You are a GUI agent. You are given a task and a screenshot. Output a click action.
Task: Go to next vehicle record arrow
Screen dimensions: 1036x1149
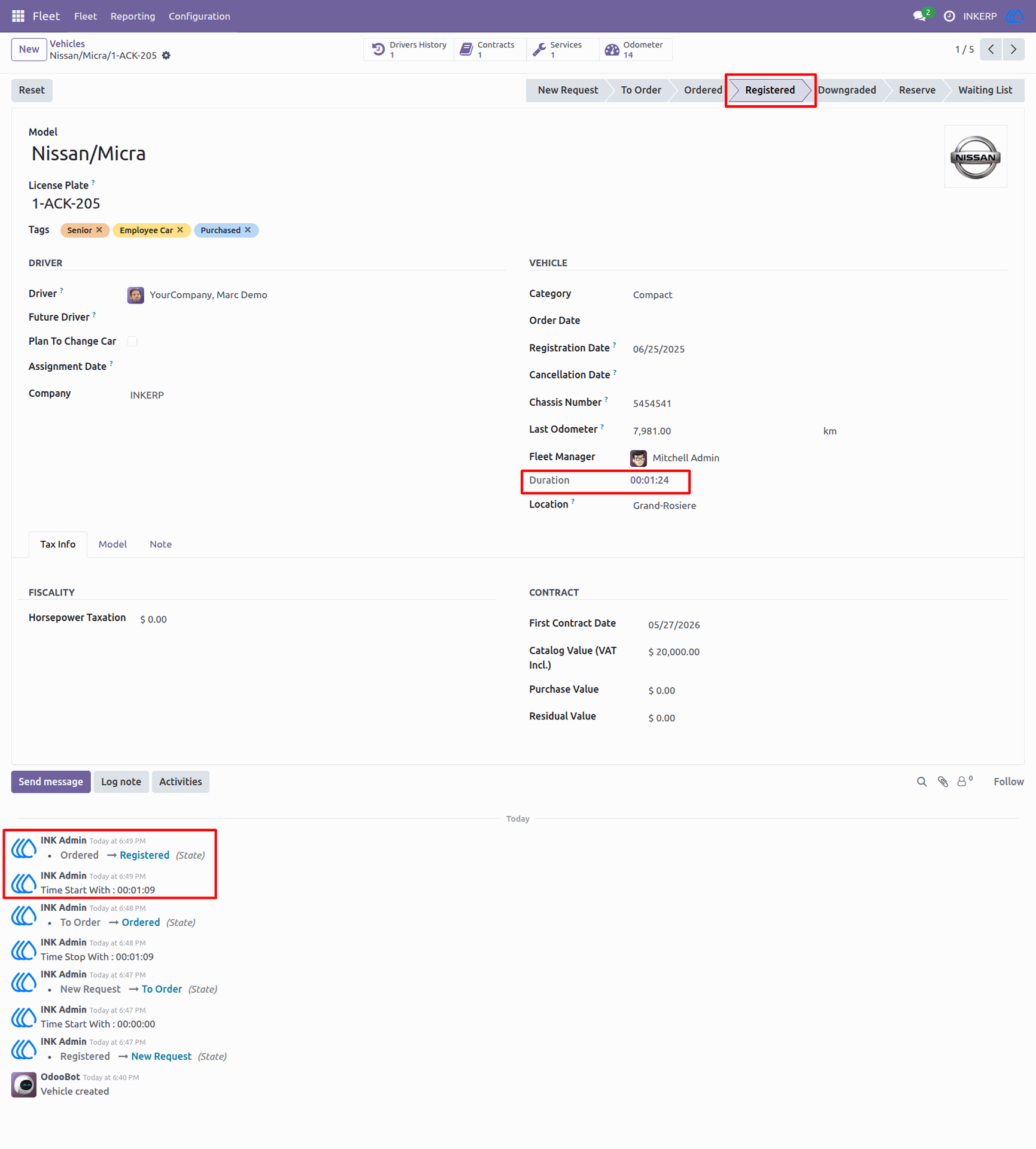pos(1013,49)
